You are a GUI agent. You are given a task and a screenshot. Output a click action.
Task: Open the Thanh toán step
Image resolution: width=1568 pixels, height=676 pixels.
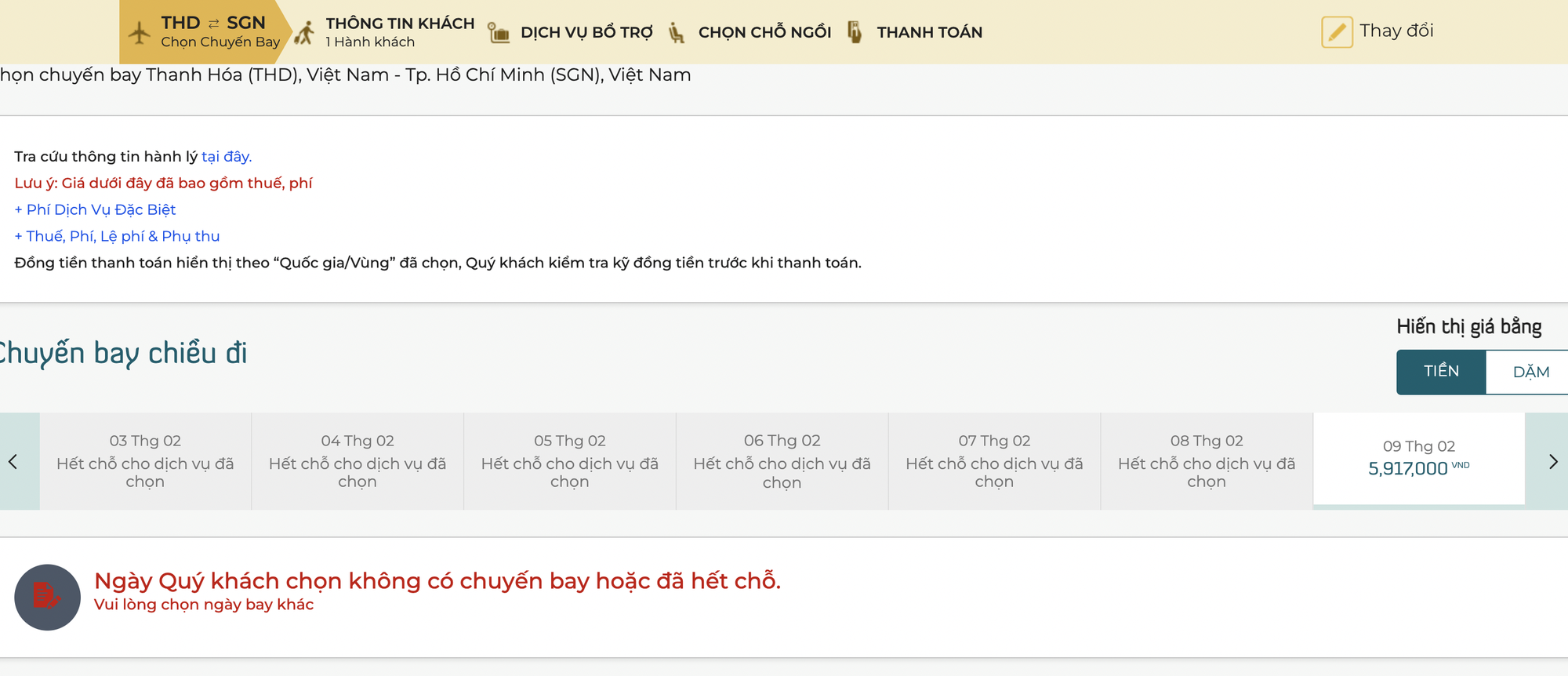point(915,32)
